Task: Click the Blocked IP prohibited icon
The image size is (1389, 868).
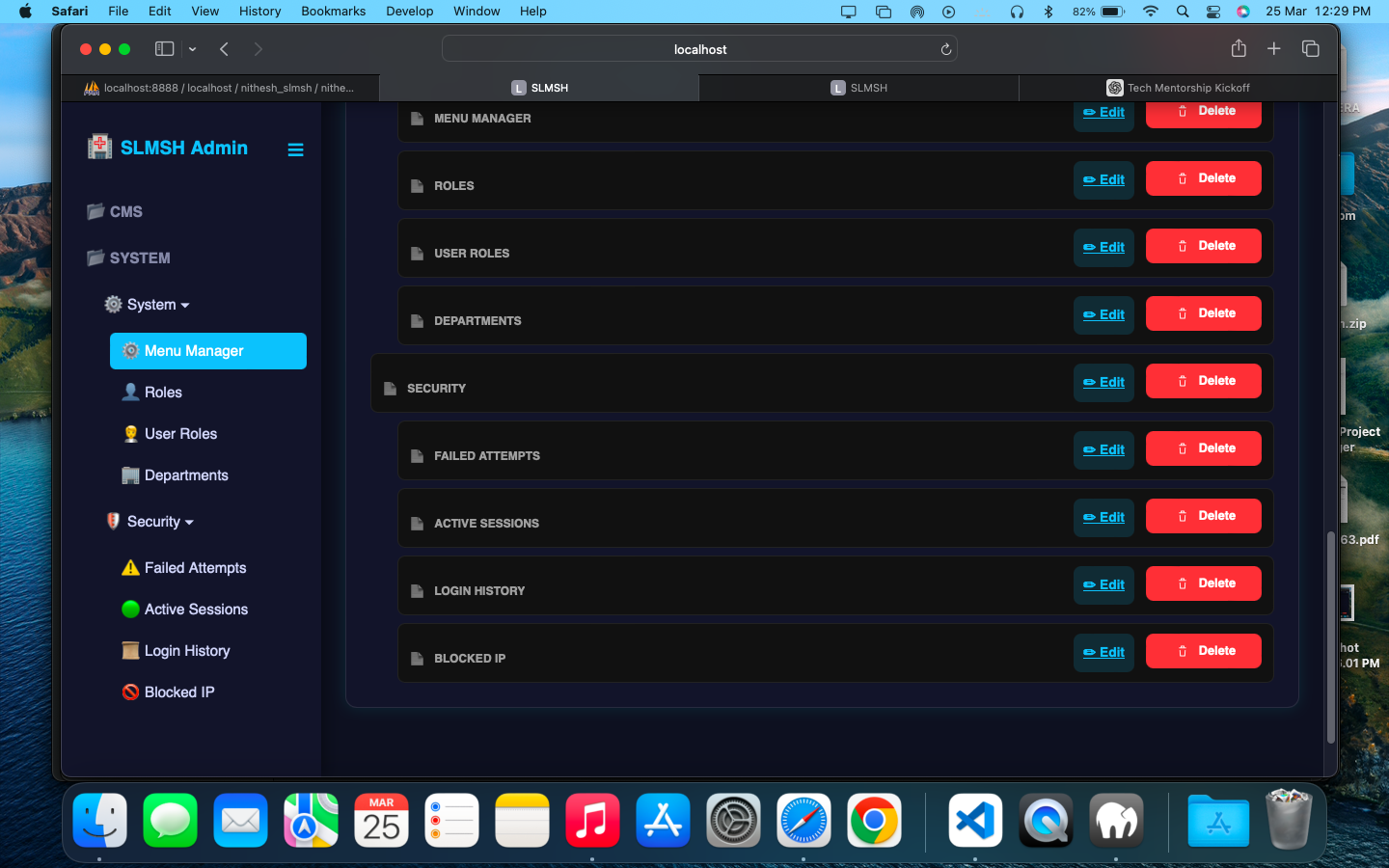Action: [x=130, y=692]
